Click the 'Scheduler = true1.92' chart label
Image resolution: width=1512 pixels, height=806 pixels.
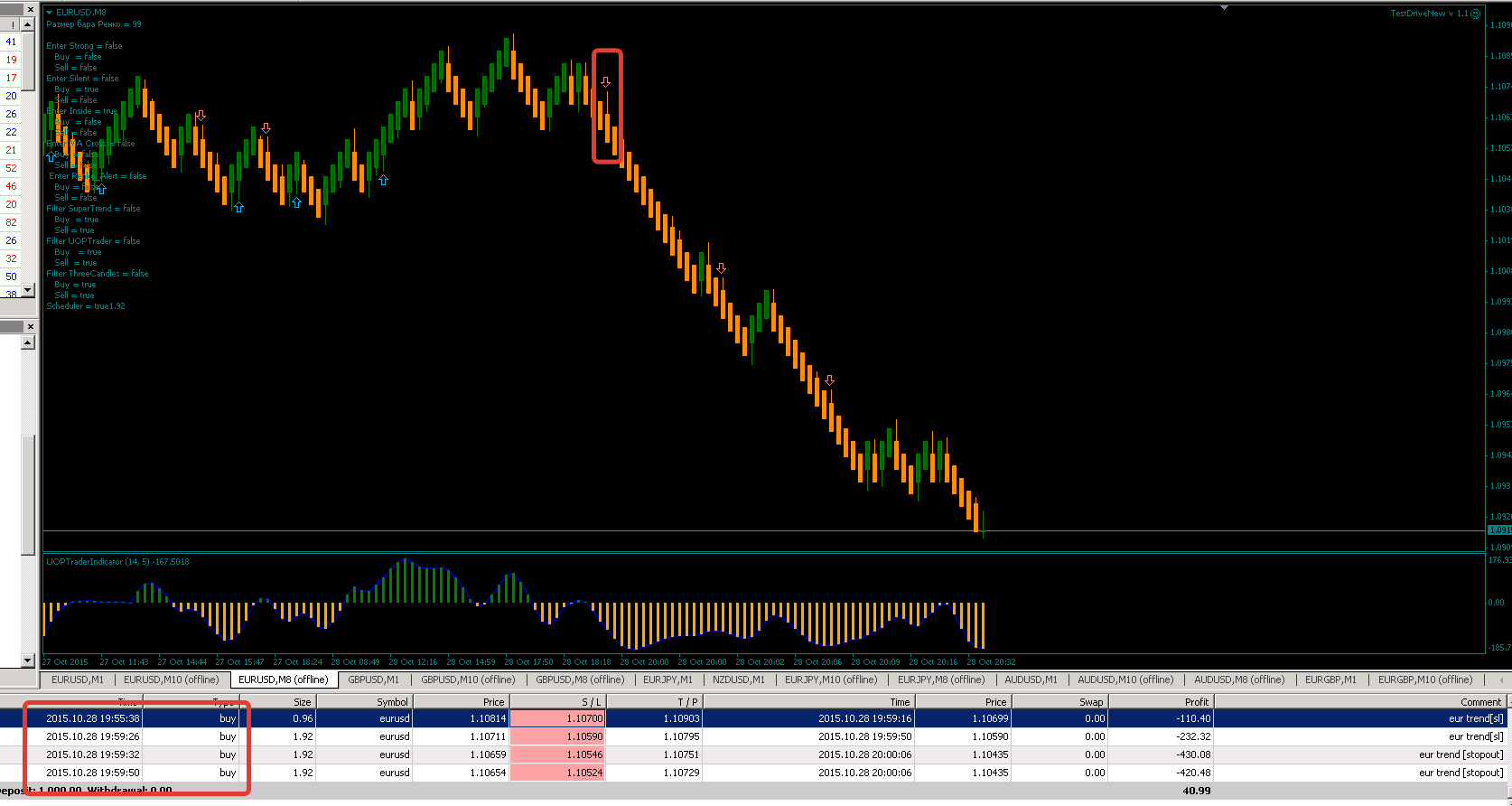coord(86,306)
